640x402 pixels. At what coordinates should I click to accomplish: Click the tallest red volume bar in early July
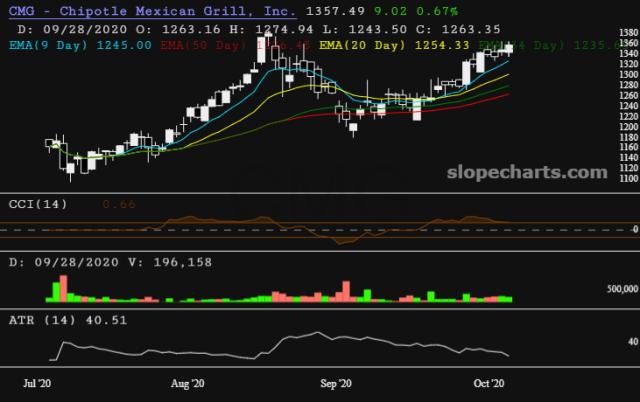point(63,286)
